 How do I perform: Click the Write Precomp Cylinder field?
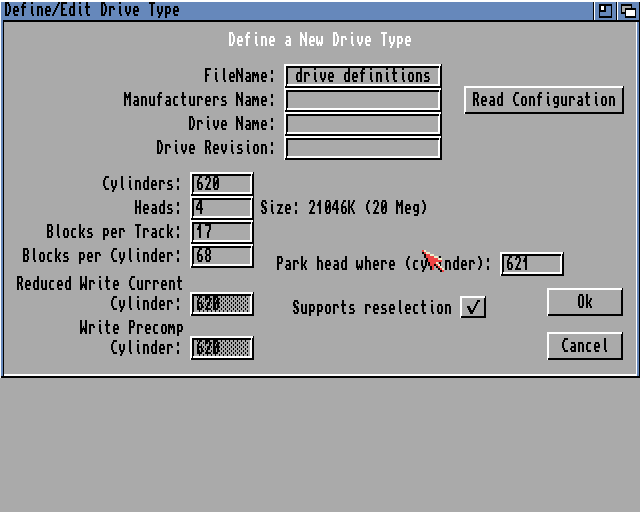[x=222, y=348]
